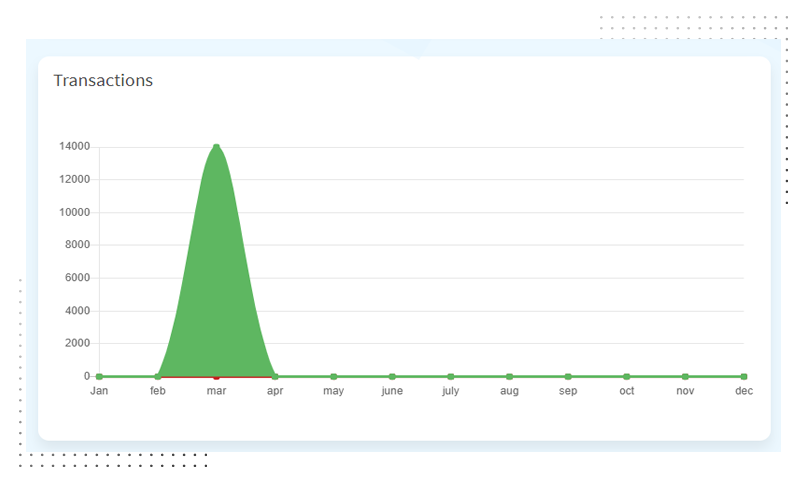Screen dimensions: 800x480
Task: Select the green data point above apr
Action: [x=275, y=376]
